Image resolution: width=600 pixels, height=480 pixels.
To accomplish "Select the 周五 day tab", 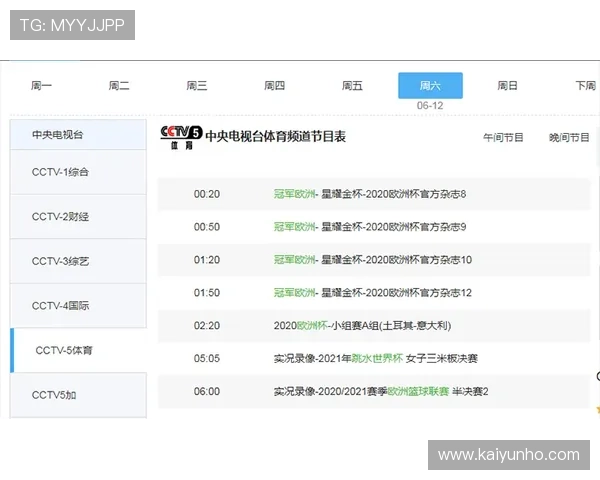I will 352,85.
